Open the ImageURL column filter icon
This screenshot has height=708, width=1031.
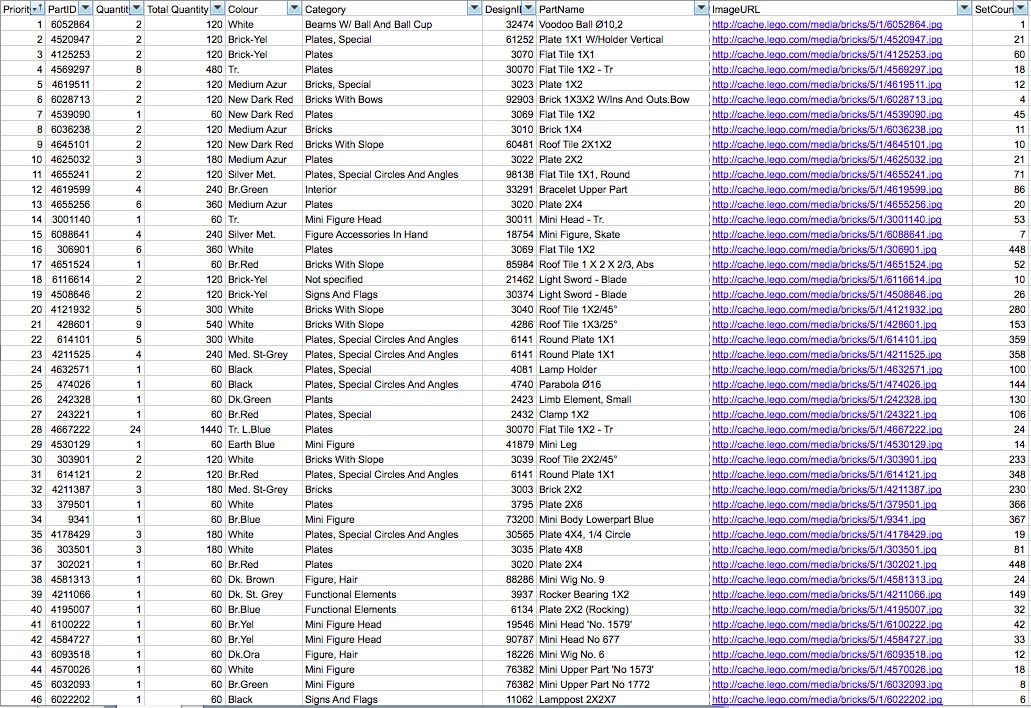coord(963,8)
